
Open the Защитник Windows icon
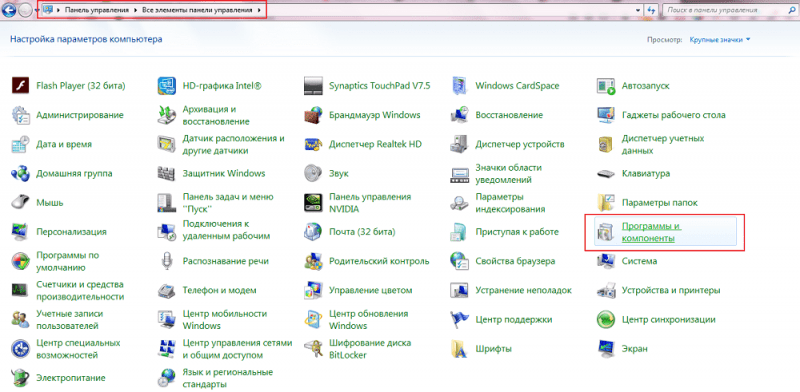(x=166, y=173)
